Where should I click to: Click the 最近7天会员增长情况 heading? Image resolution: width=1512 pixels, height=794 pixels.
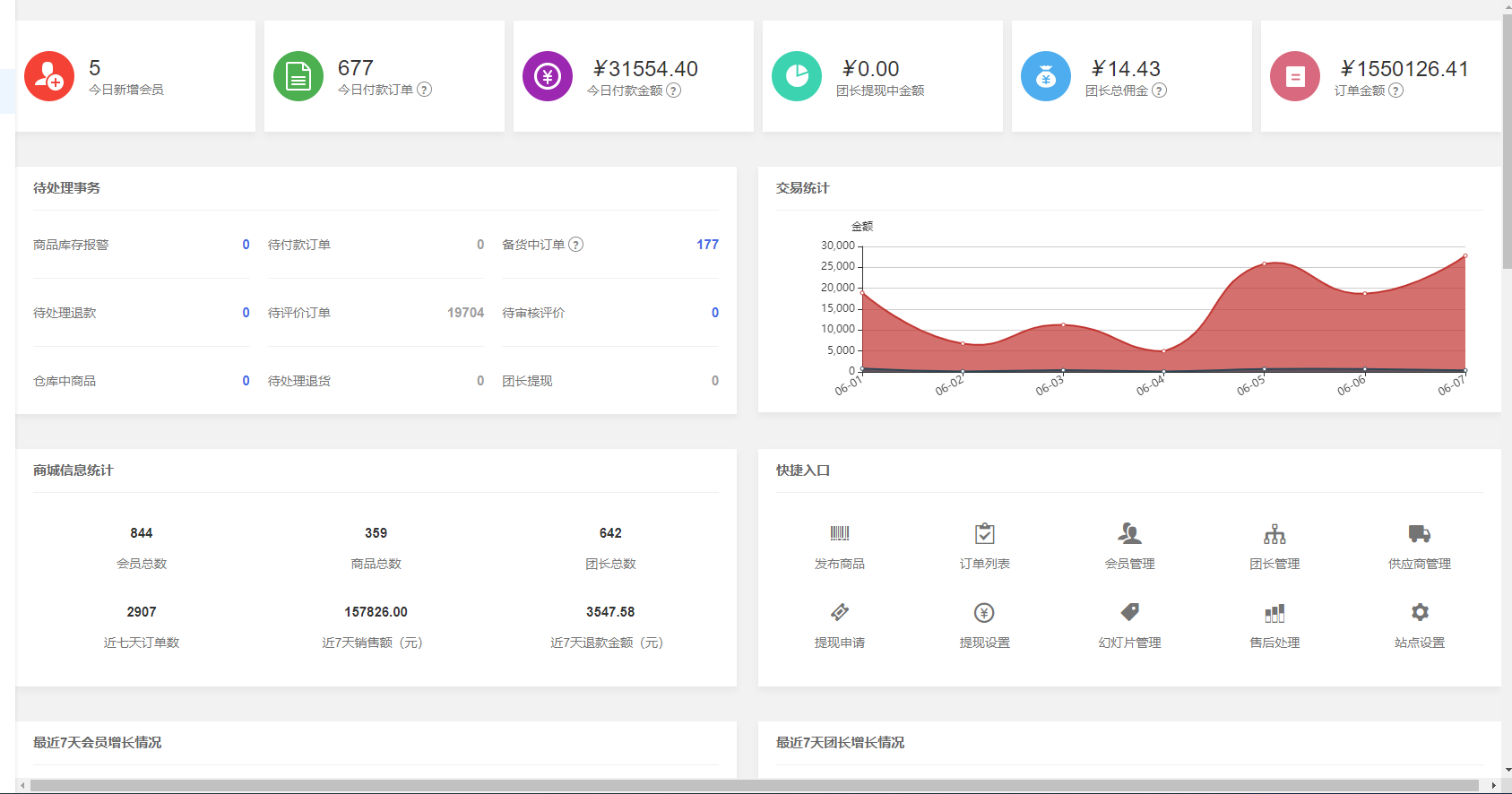pyautogui.click(x=98, y=743)
